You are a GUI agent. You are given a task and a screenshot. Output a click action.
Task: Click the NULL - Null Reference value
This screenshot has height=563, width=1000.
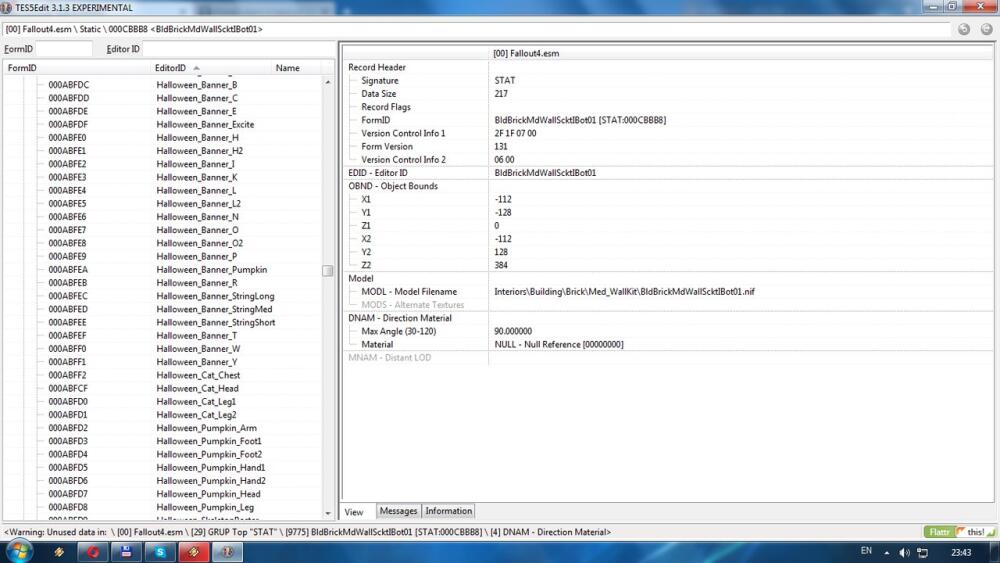click(x=559, y=344)
